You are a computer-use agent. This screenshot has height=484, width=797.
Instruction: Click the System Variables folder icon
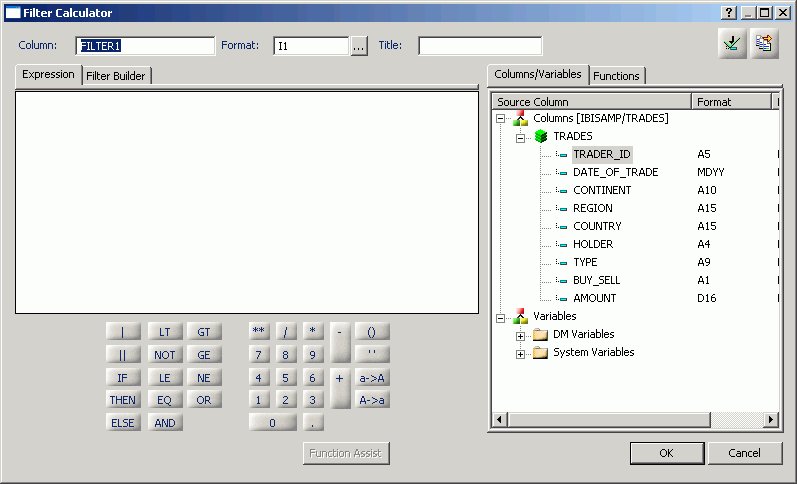click(x=540, y=352)
